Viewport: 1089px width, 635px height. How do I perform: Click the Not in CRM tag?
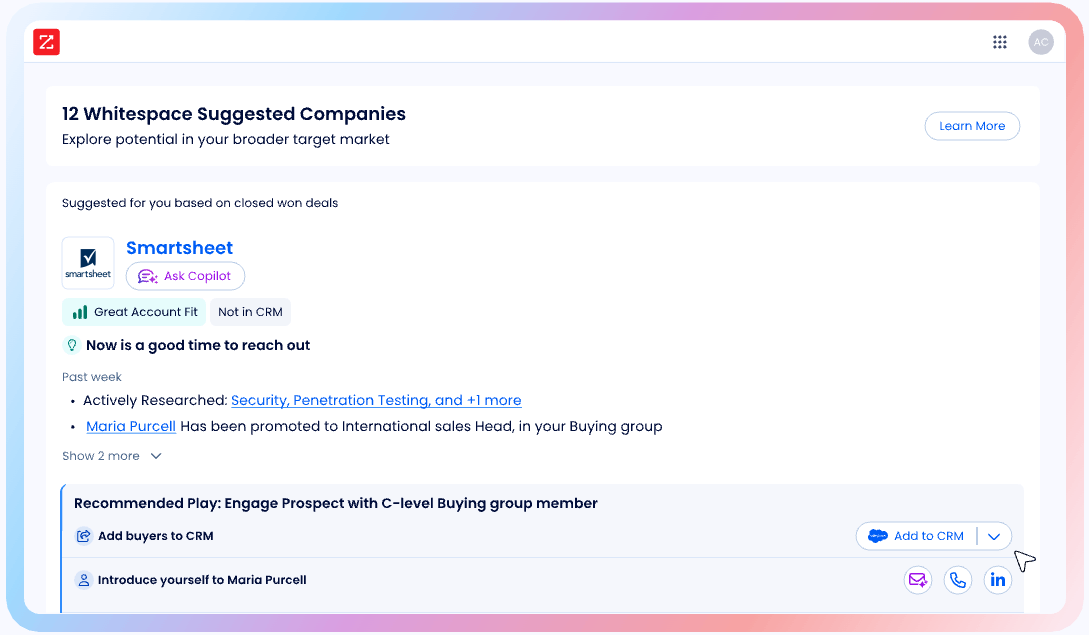[250, 312]
